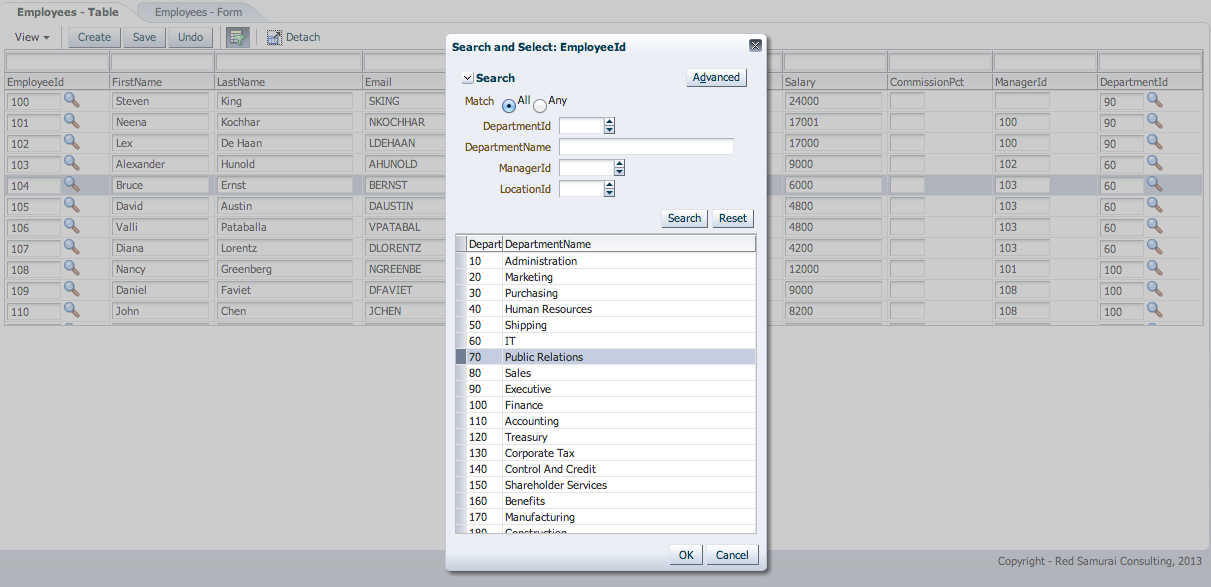Switch to the Employees - Form tab
The image size is (1211, 587).
pyautogui.click(x=197, y=13)
